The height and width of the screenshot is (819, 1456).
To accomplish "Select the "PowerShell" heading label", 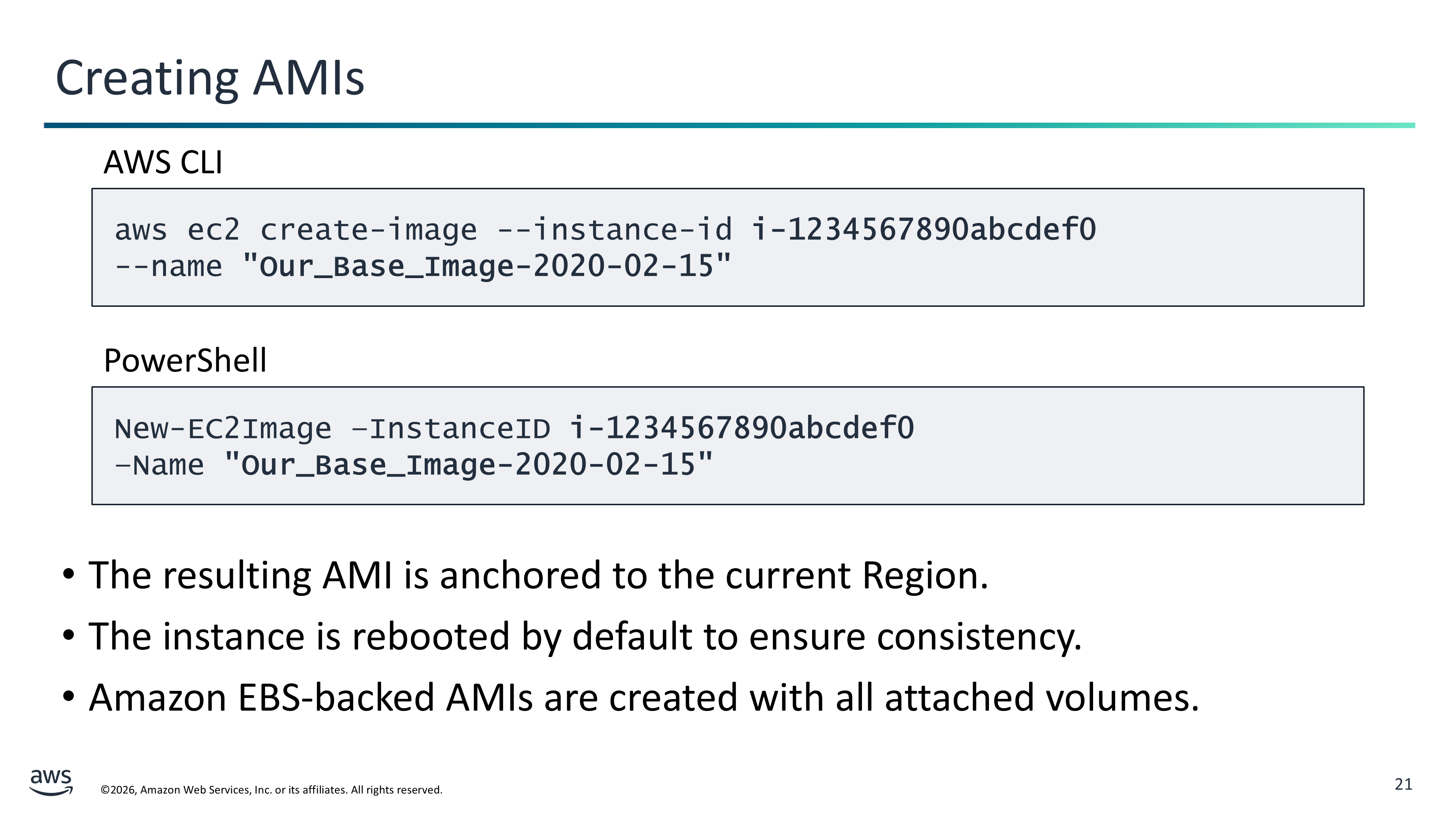I will (185, 361).
